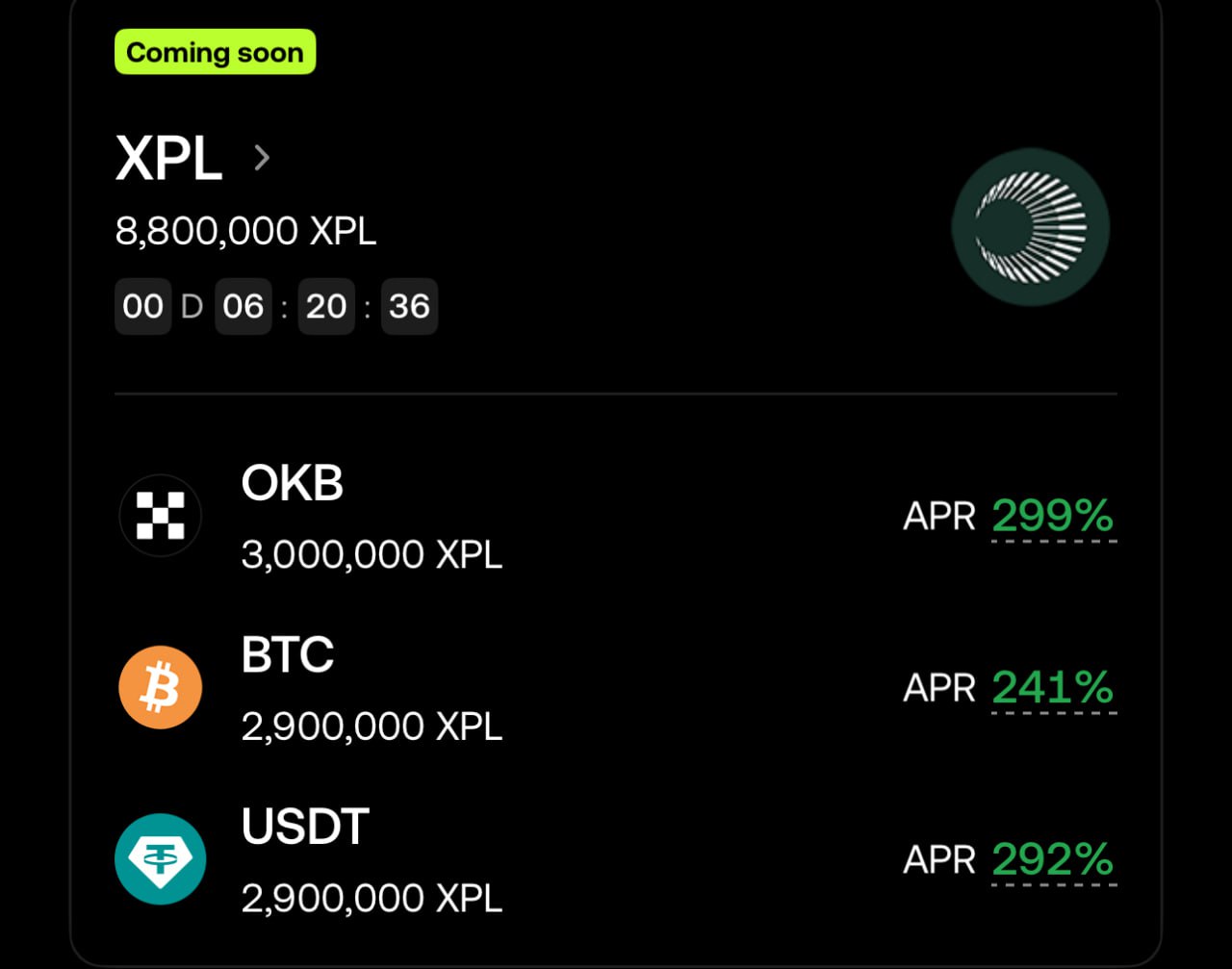Image resolution: width=1232 pixels, height=969 pixels.
Task: Click the Tether USDT coin icon
Action: click(160, 858)
